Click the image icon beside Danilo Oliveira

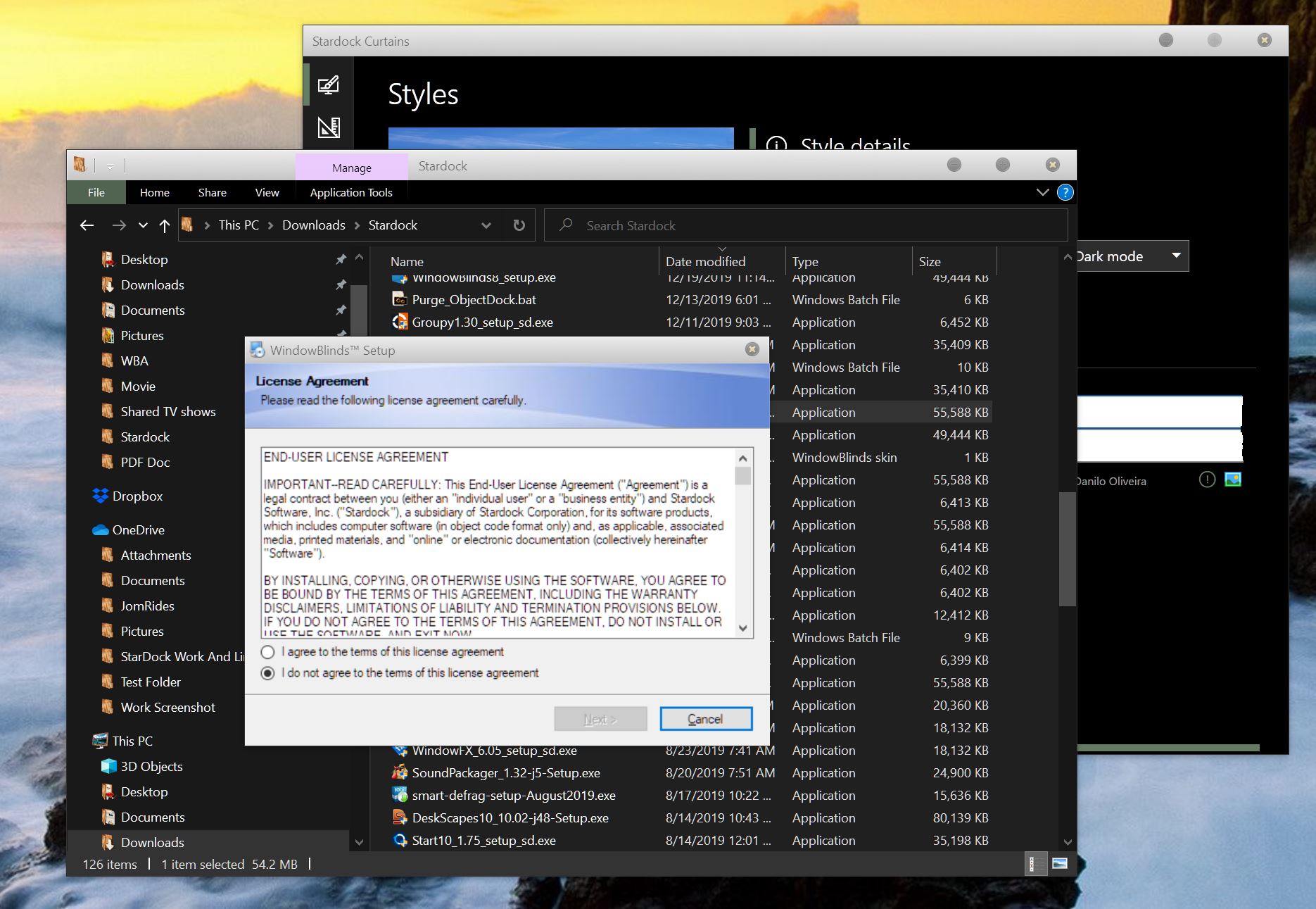point(1233,480)
